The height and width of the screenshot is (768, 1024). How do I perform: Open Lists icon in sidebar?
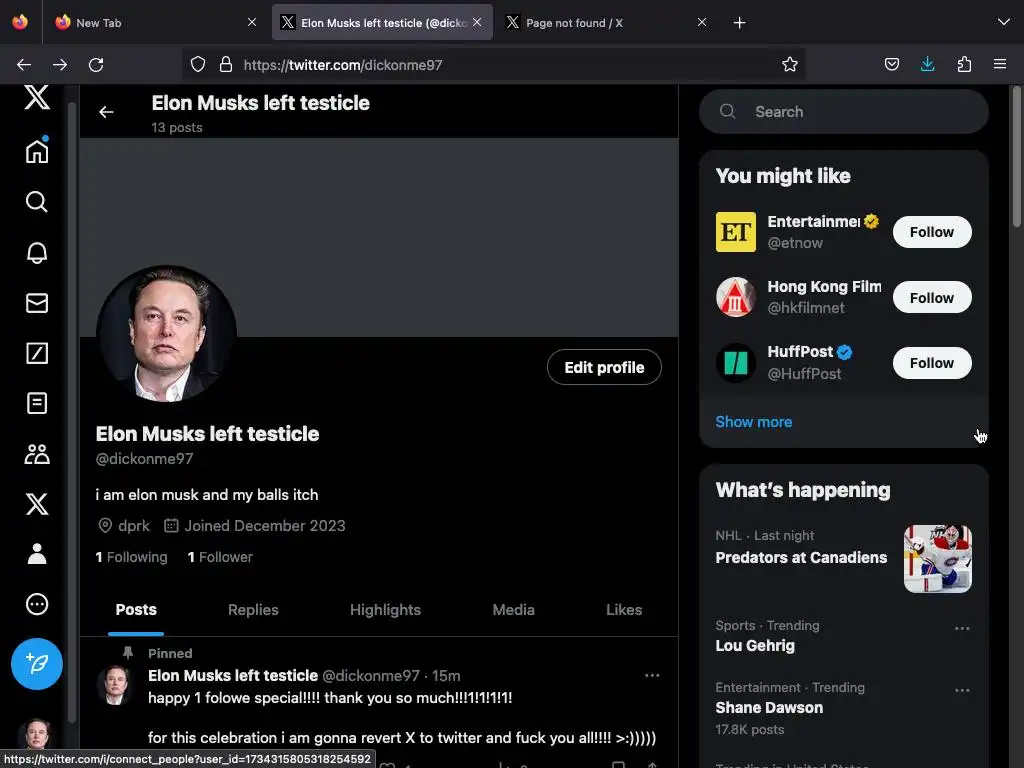click(37, 404)
